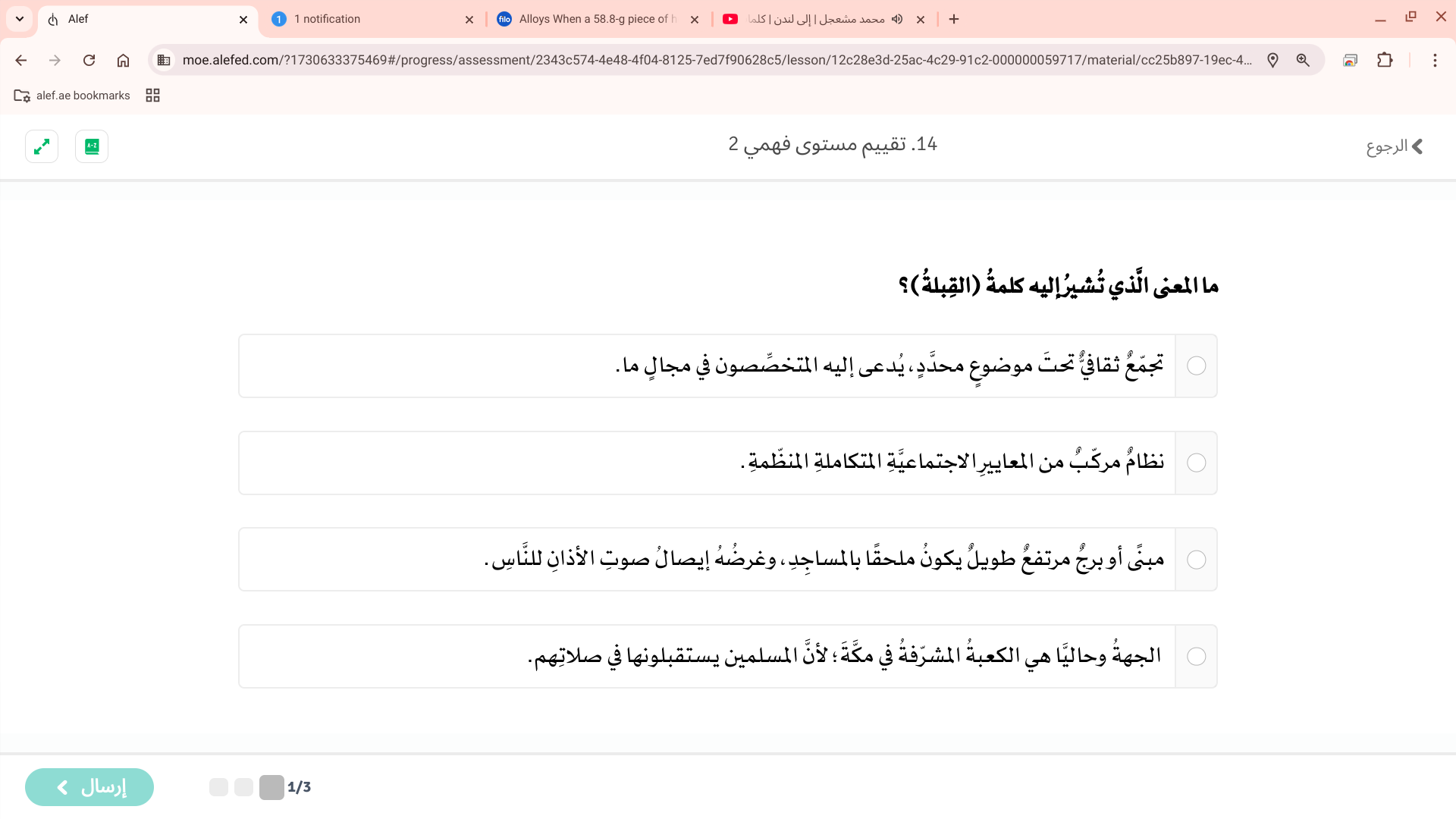Click the zoom magnifier icon in address bar
This screenshot has height=819, width=1456.
point(1303,61)
